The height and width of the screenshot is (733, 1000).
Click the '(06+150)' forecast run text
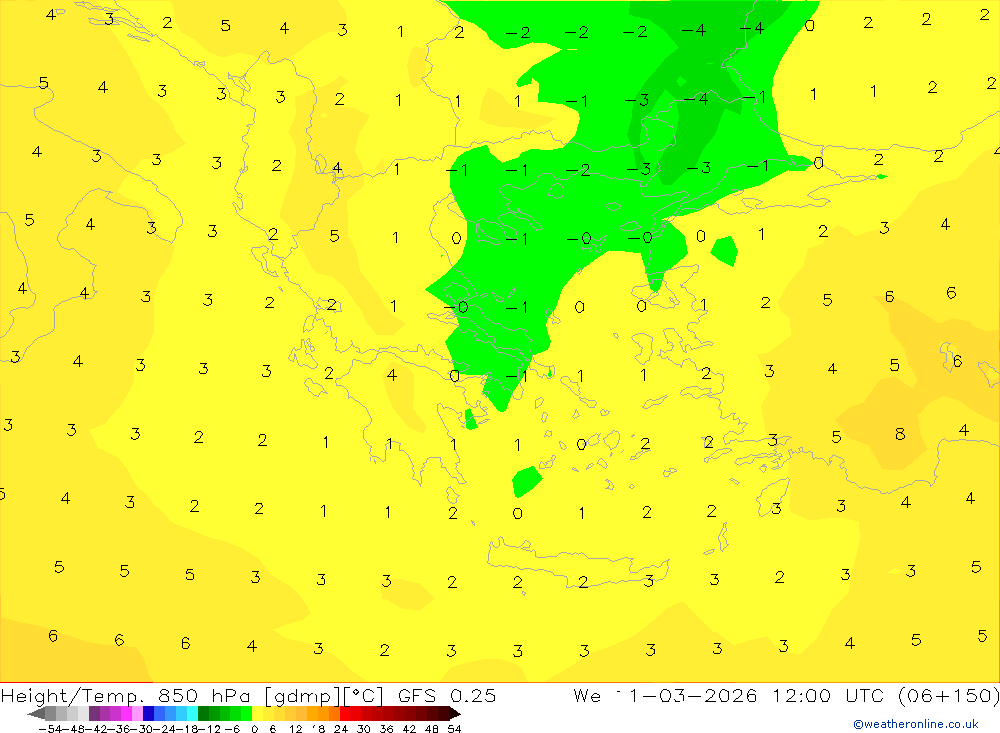pos(948,695)
